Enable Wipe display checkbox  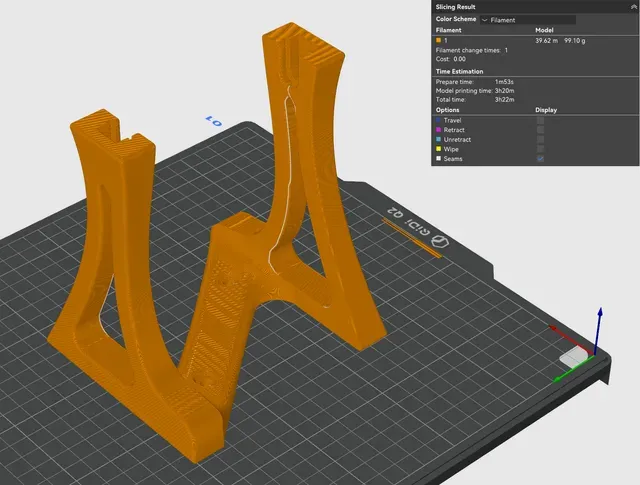[x=540, y=149]
